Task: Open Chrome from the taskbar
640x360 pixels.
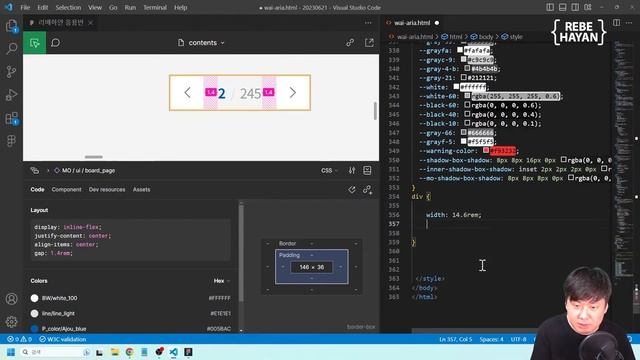Action: click(x=129, y=352)
